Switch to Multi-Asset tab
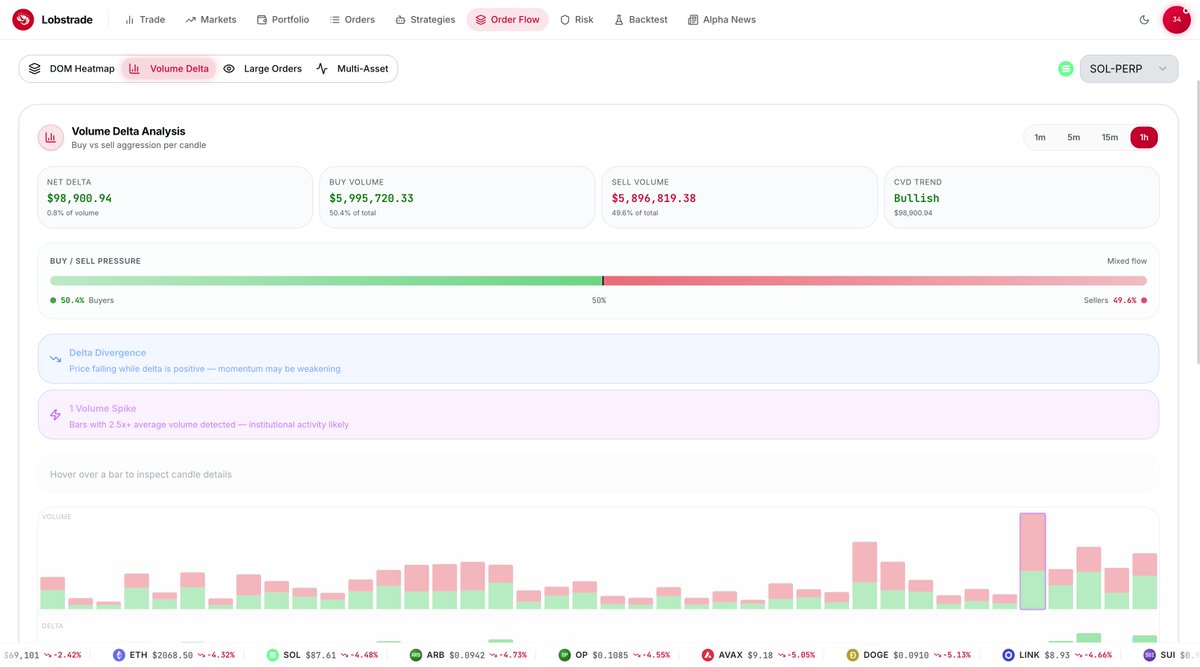 tap(352, 69)
